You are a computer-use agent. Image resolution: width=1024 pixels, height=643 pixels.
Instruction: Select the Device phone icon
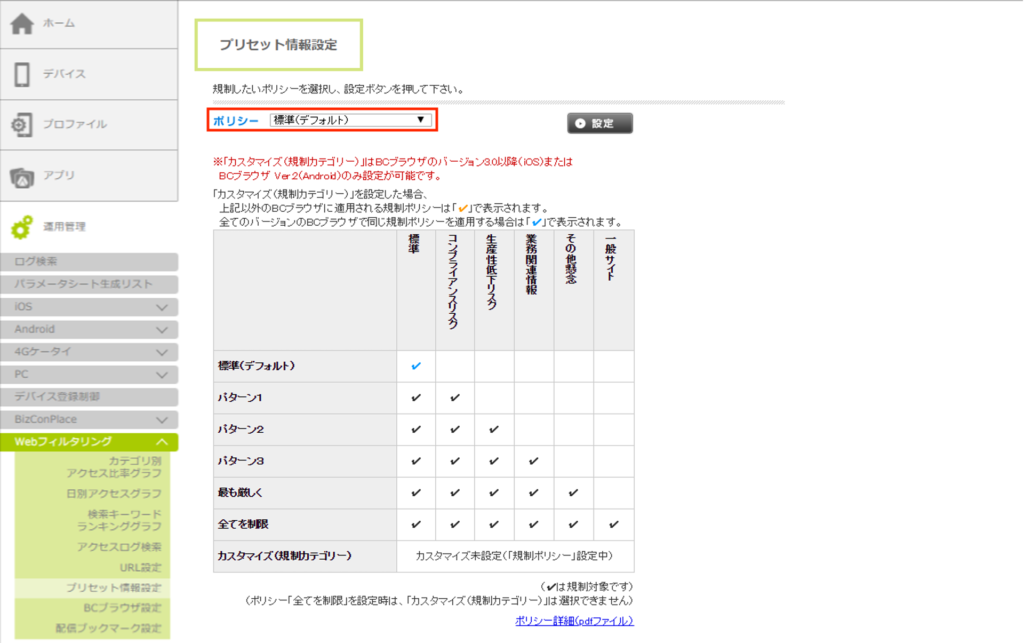click(22, 74)
